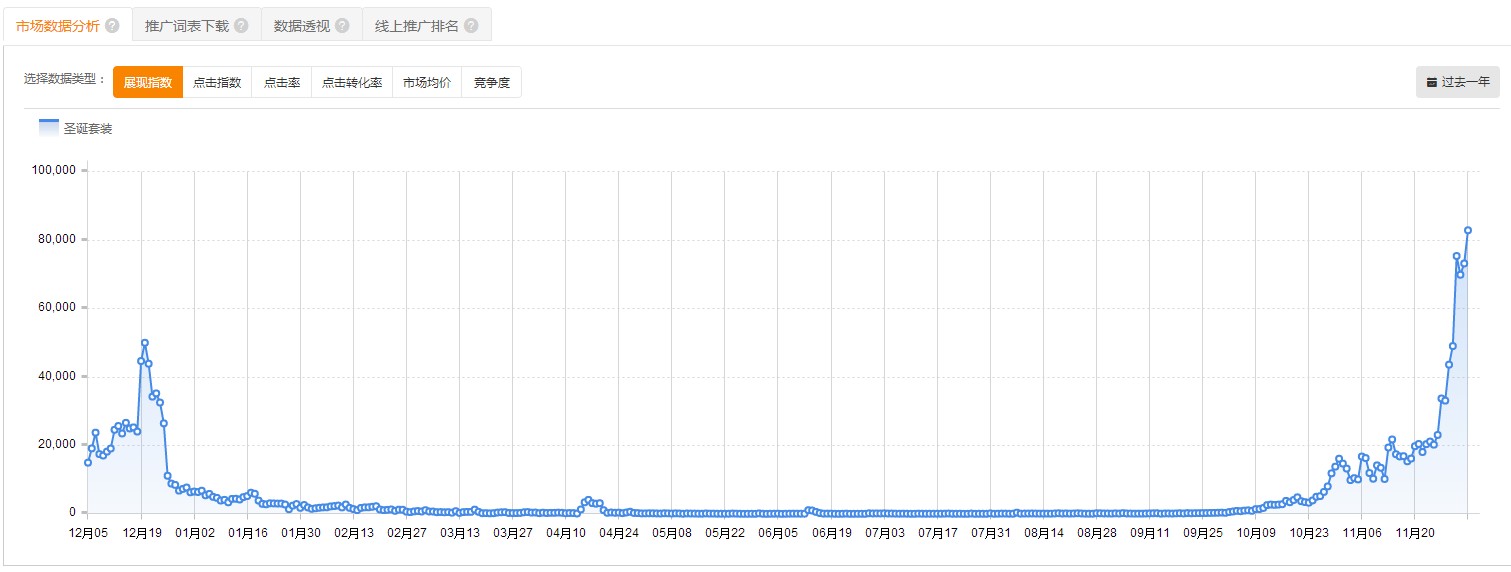The width and height of the screenshot is (1511, 572).
Task: Toggle the 圣诞套装 legend series icon
Action: (49, 127)
